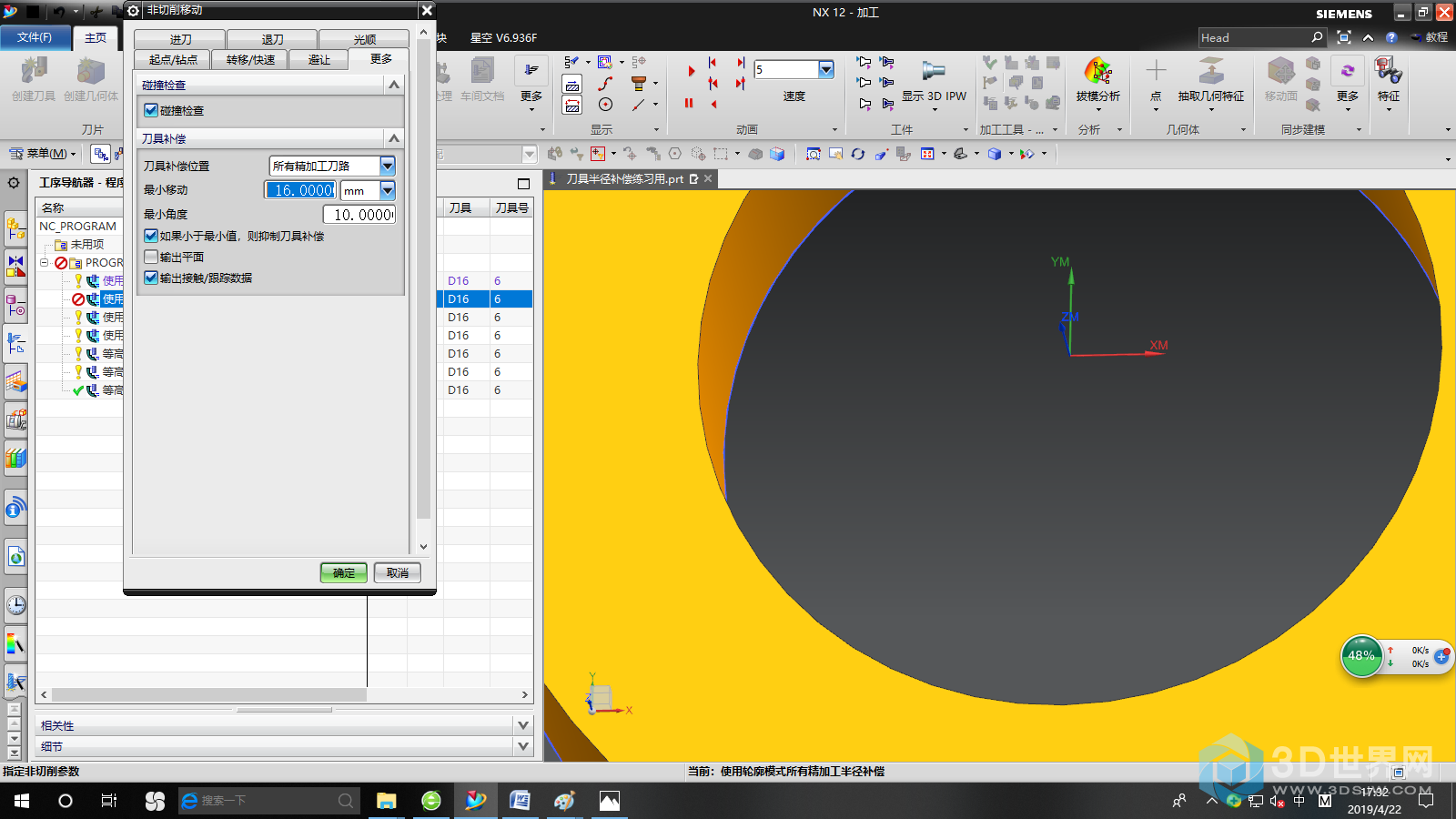Open the animation speed dropdown
Screen dimensions: 1456x819
(826, 69)
